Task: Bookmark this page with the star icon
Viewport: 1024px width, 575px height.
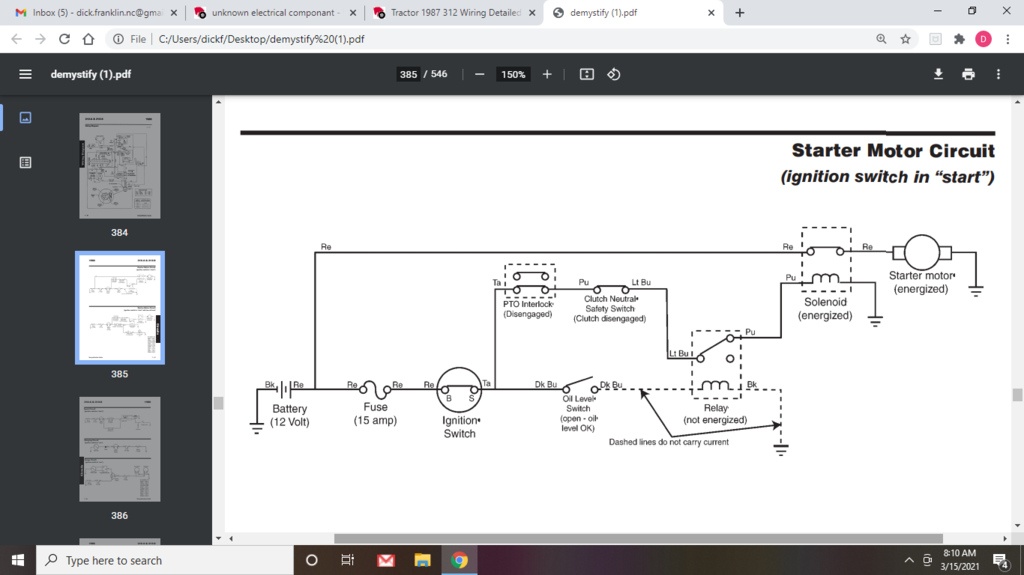Action: (x=905, y=39)
